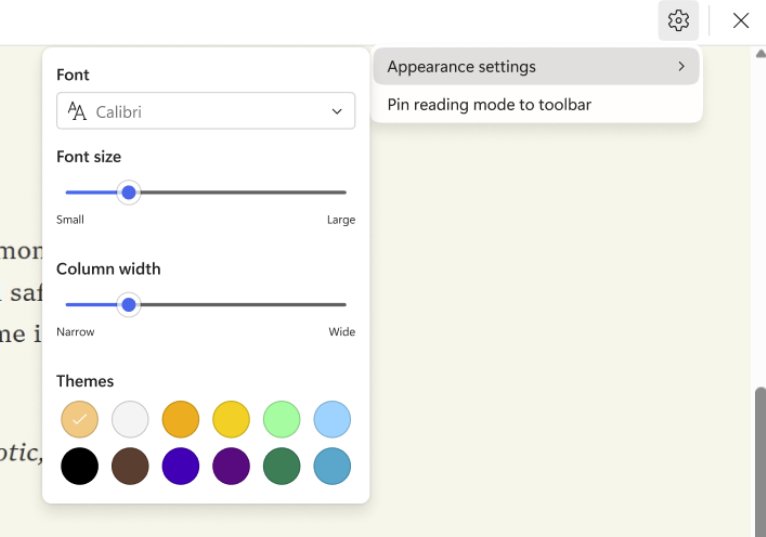Open the Calibri font dropdown
Screen dimensions: 766x537
pyautogui.click(x=206, y=111)
